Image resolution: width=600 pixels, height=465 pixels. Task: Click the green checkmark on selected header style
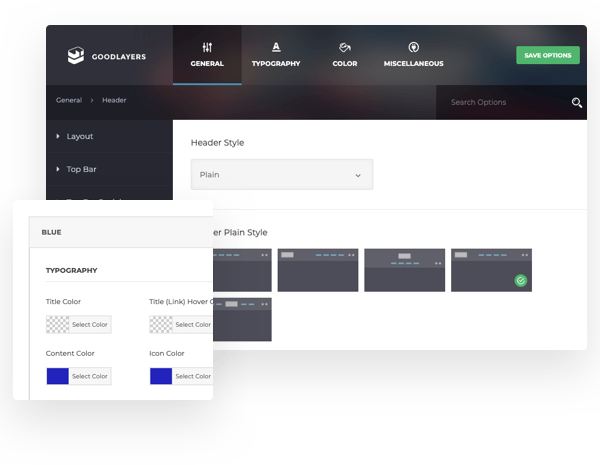[x=520, y=281]
